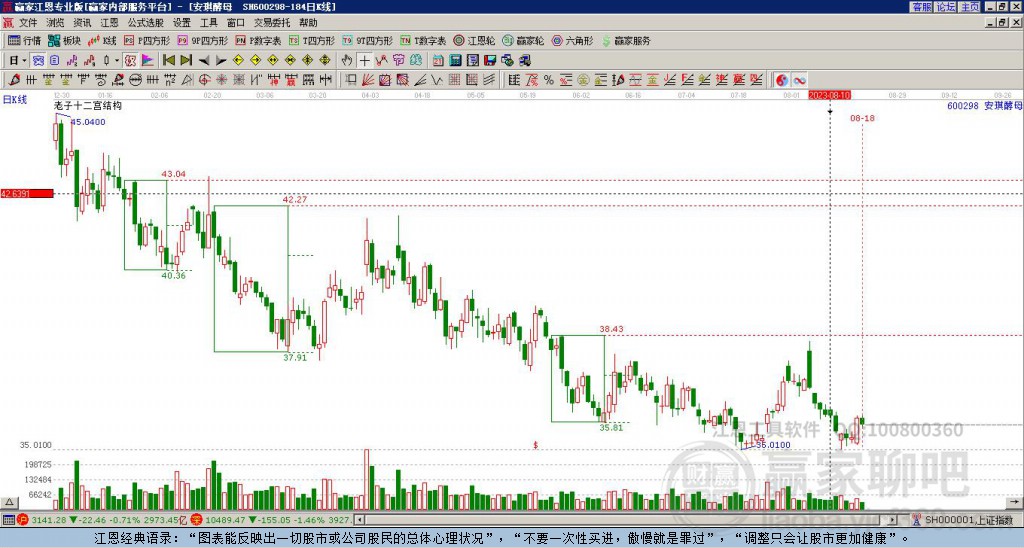This screenshot has height=548, width=1024.
Task: Click the 43.04 resistance level label
Action: tap(174, 174)
